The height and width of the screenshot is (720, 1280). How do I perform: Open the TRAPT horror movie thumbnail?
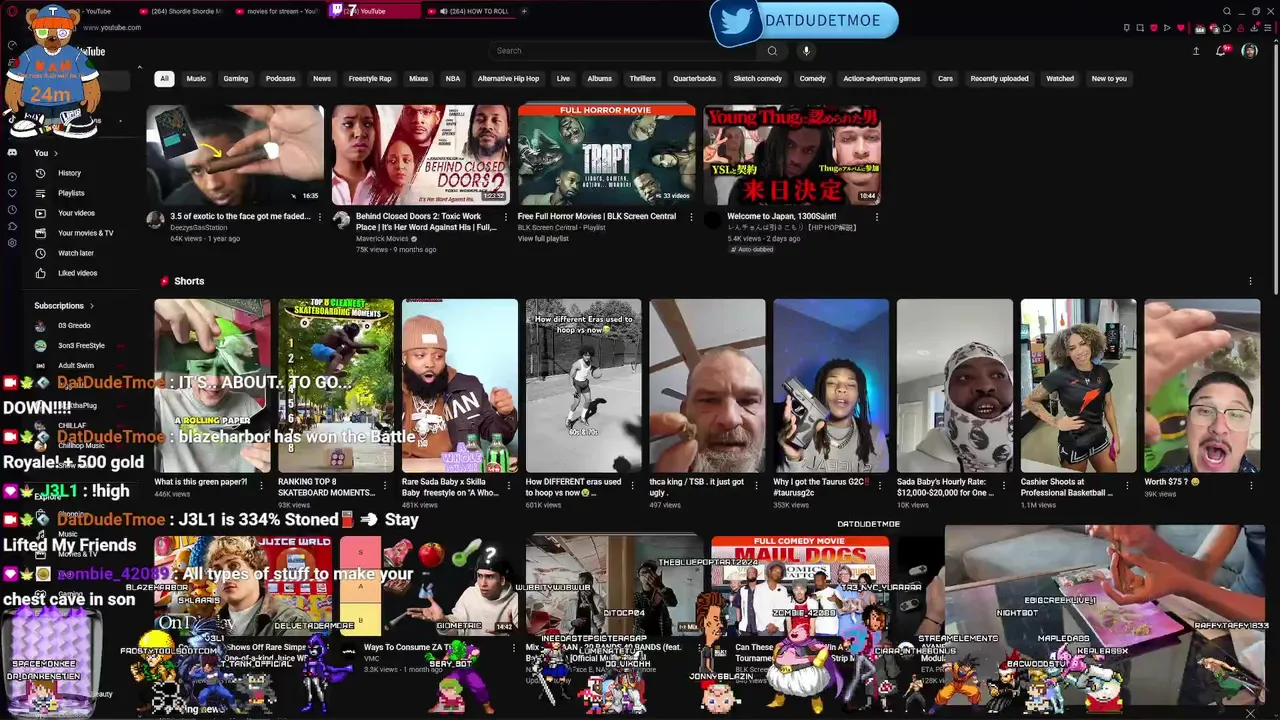607,154
